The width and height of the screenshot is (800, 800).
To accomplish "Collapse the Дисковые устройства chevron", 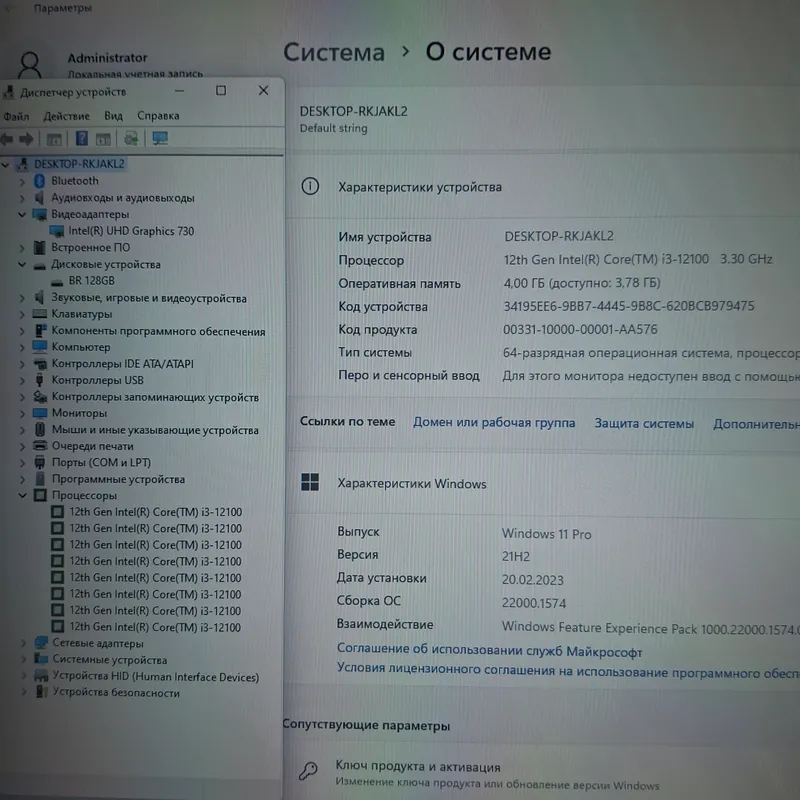I will tap(22, 264).
